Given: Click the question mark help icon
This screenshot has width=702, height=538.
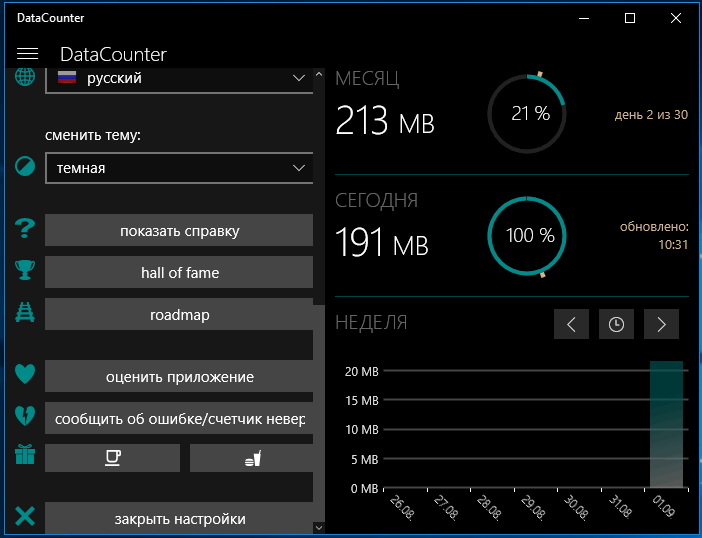Looking at the screenshot, I should coord(25,228).
